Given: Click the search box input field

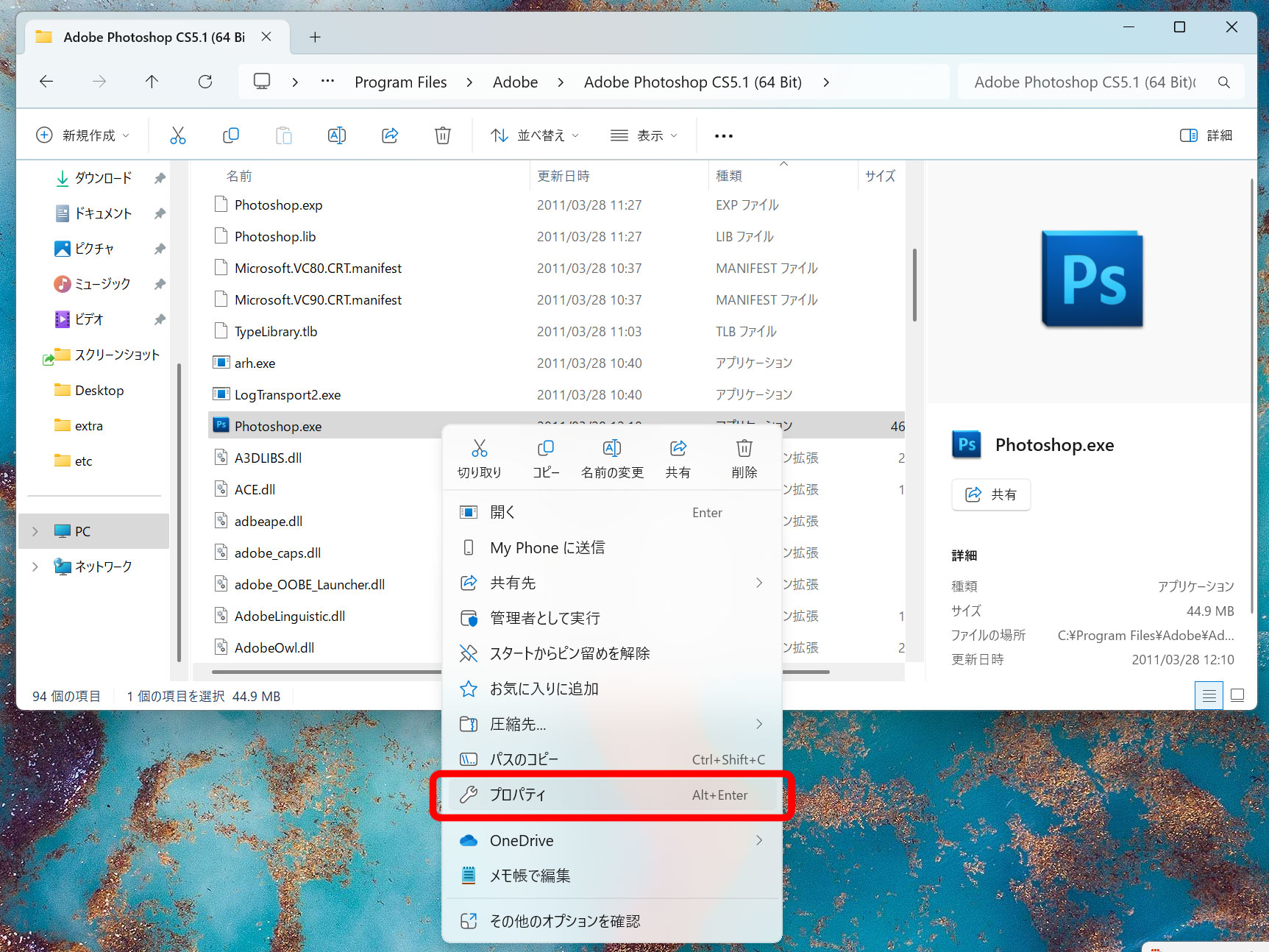Looking at the screenshot, I should coord(1085,82).
